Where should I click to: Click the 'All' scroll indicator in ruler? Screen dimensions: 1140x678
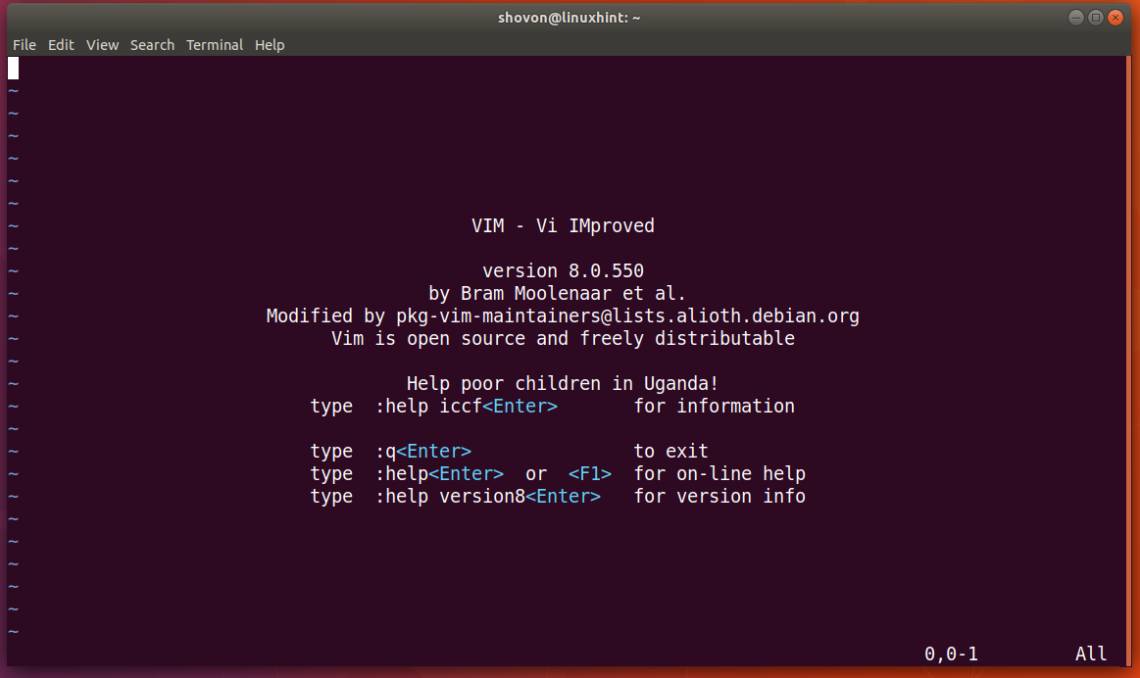[1091, 654]
